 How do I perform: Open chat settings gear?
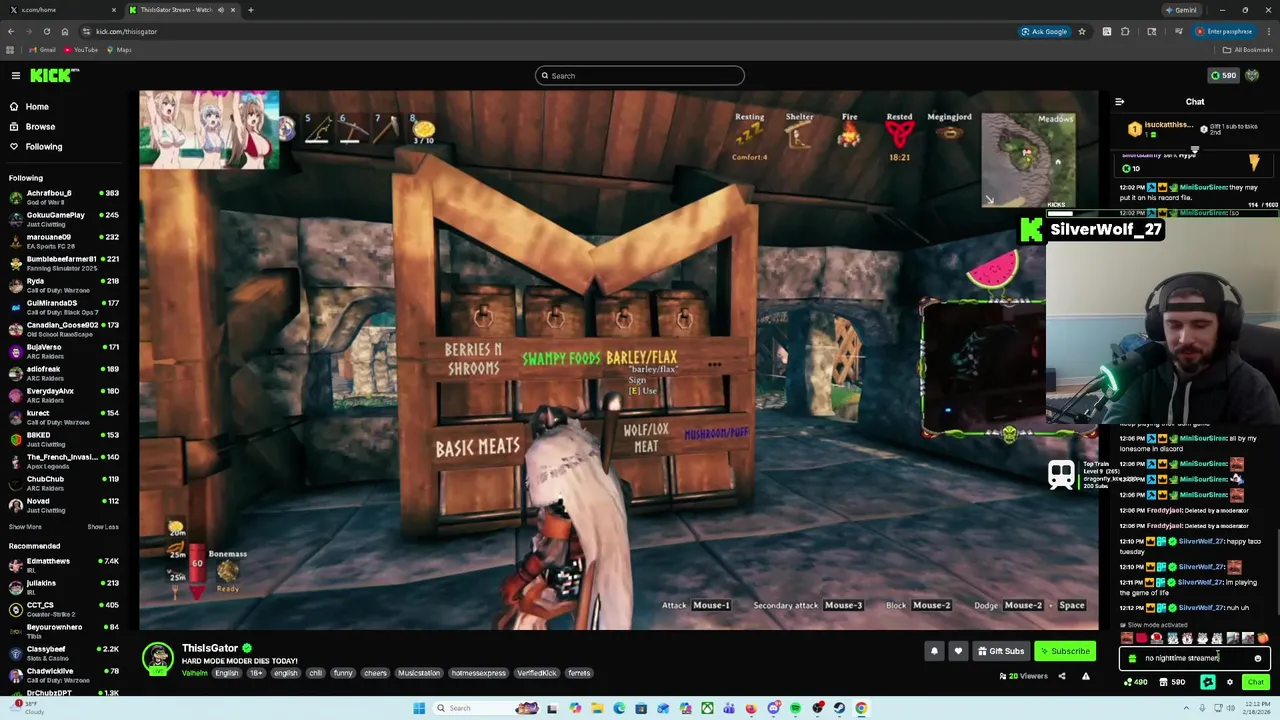pyautogui.click(x=1230, y=682)
